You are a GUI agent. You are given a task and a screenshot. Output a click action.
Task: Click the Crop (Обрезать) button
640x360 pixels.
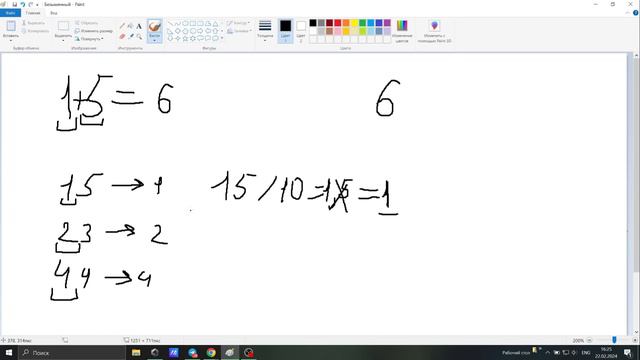tap(86, 23)
